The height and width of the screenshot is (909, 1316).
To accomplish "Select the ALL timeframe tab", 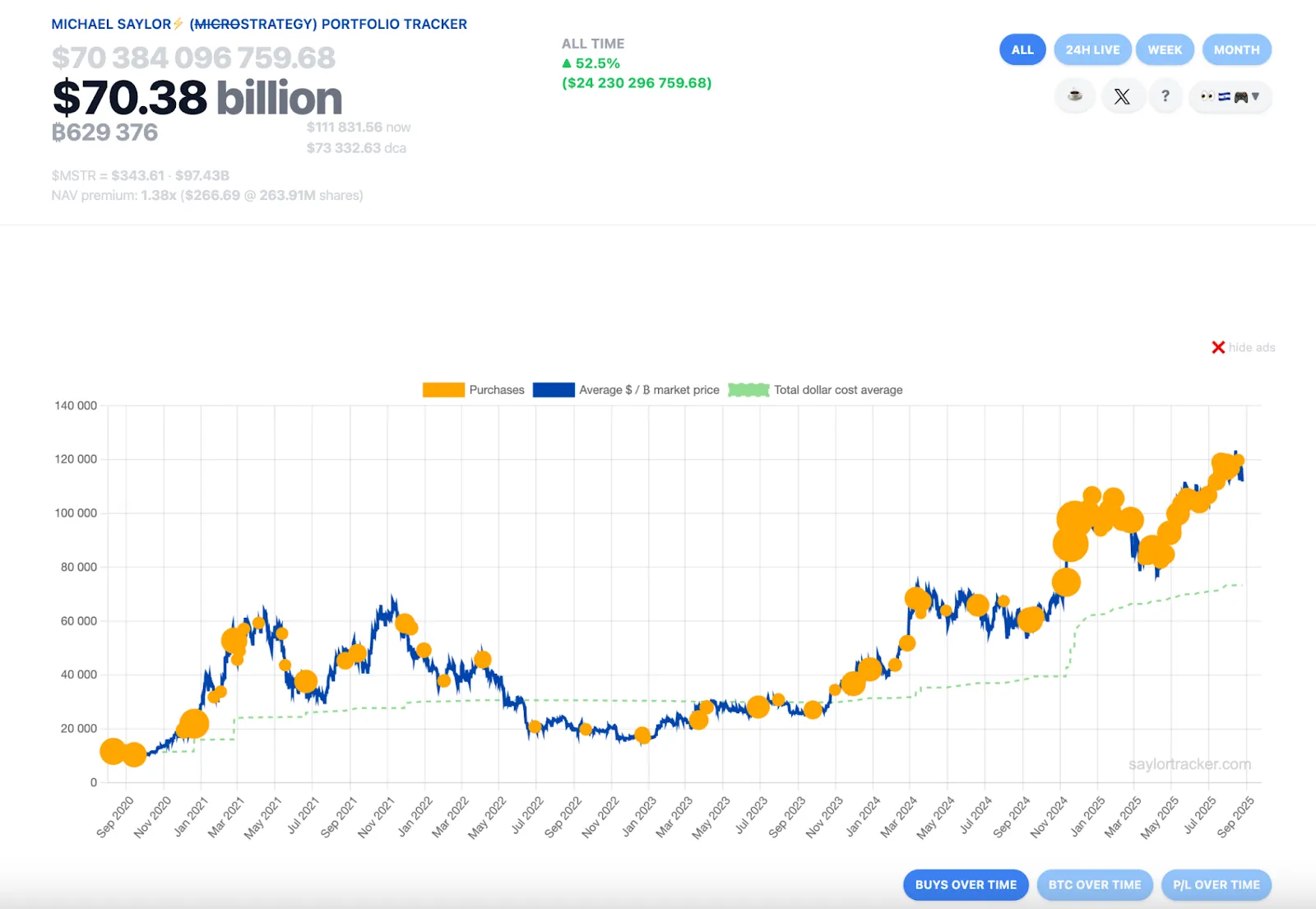I will pyautogui.click(x=1022, y=49).
